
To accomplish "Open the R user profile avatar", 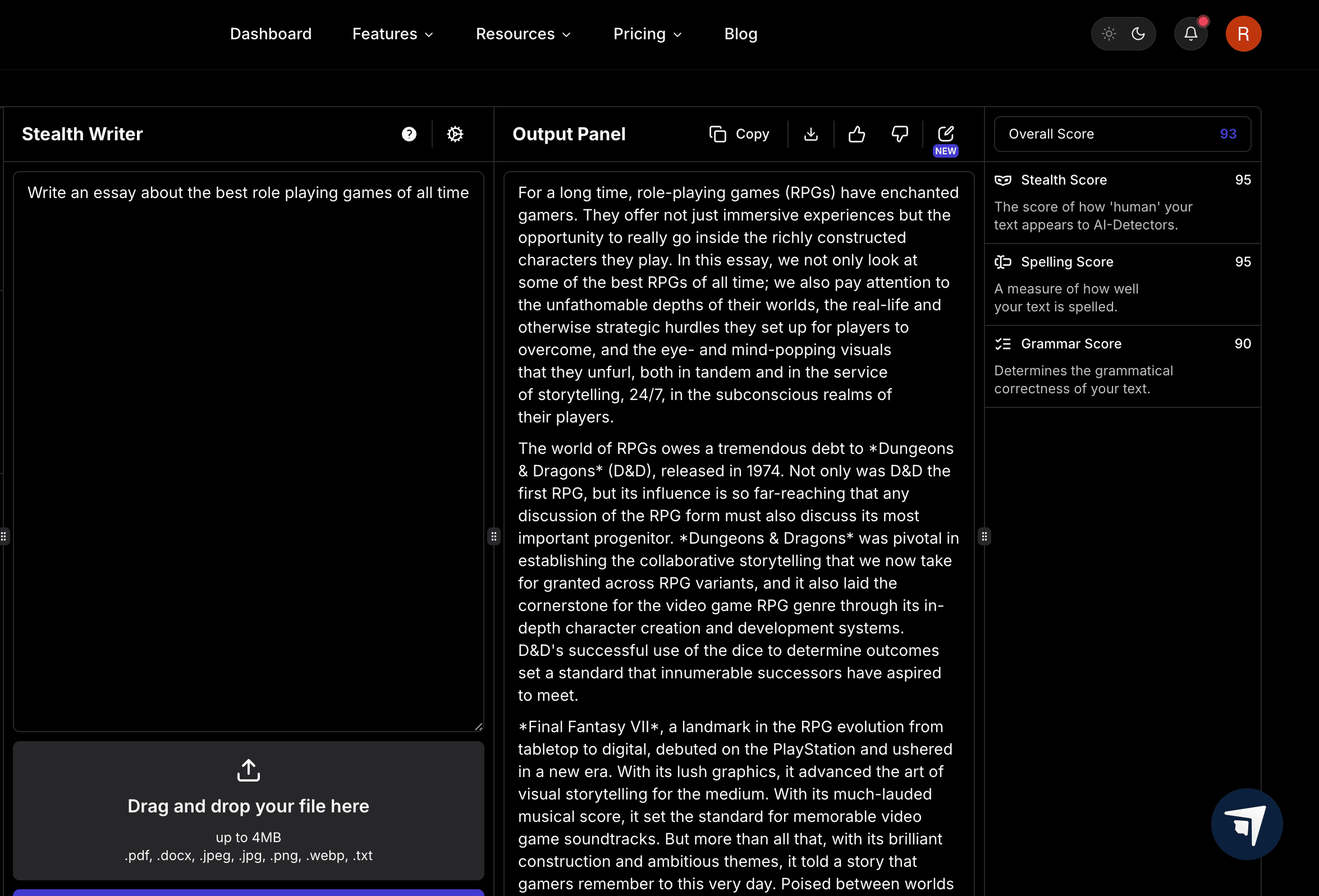I will click(x=1243, y=34).
